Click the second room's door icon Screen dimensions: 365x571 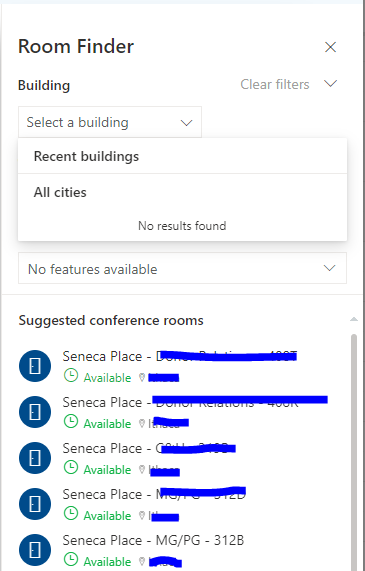click(x=35, y=412)
